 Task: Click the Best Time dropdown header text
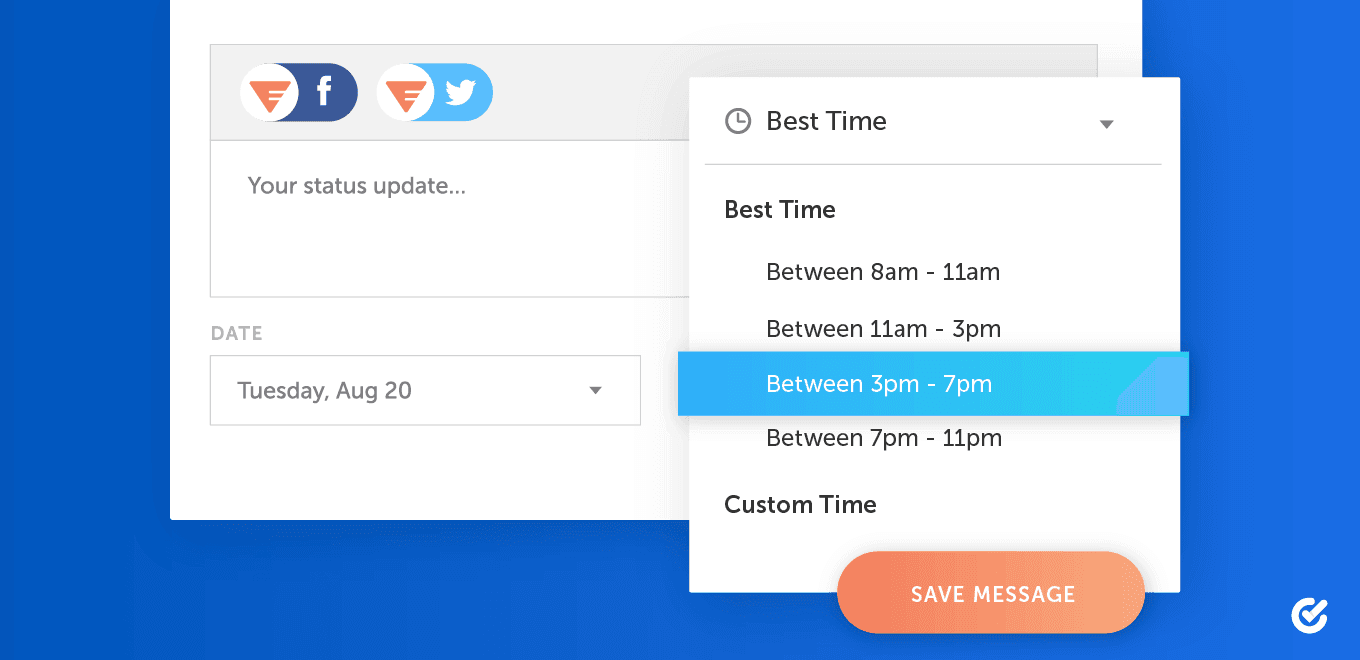click(x=826, y=121)
